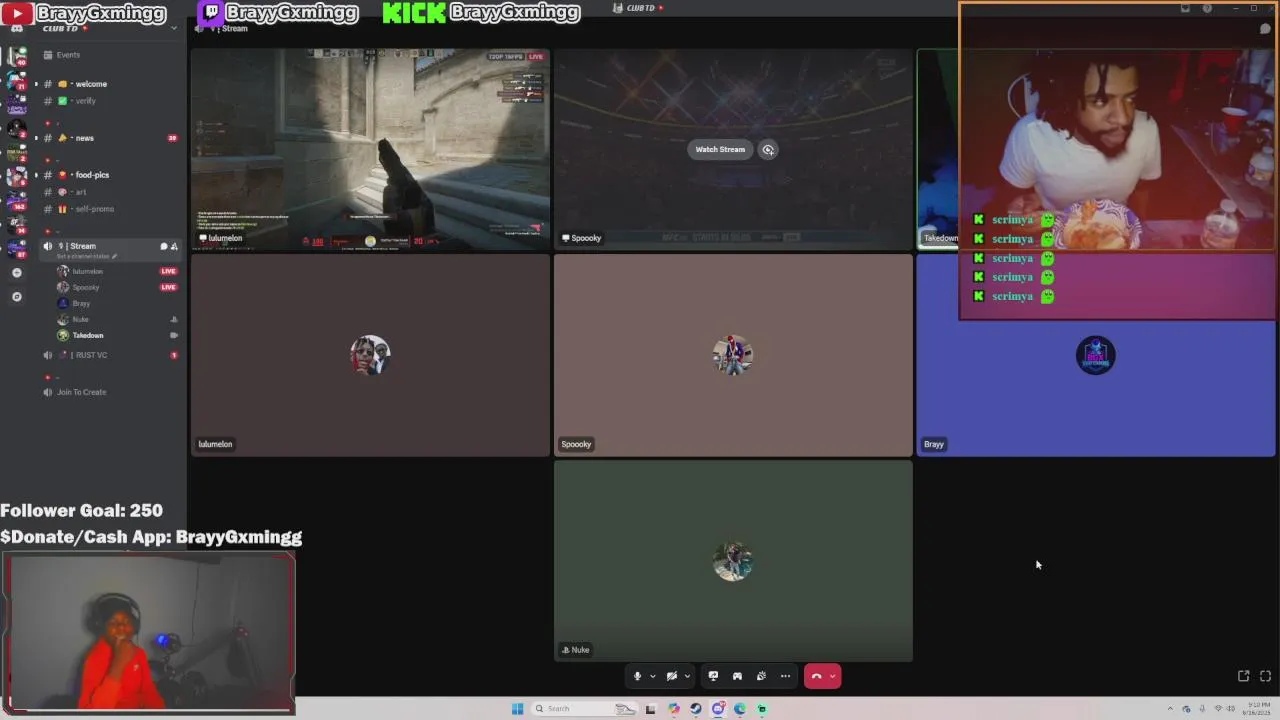
Task: Open the Windows Start menu
Action: pyautogui.click(x=517, y=708)
